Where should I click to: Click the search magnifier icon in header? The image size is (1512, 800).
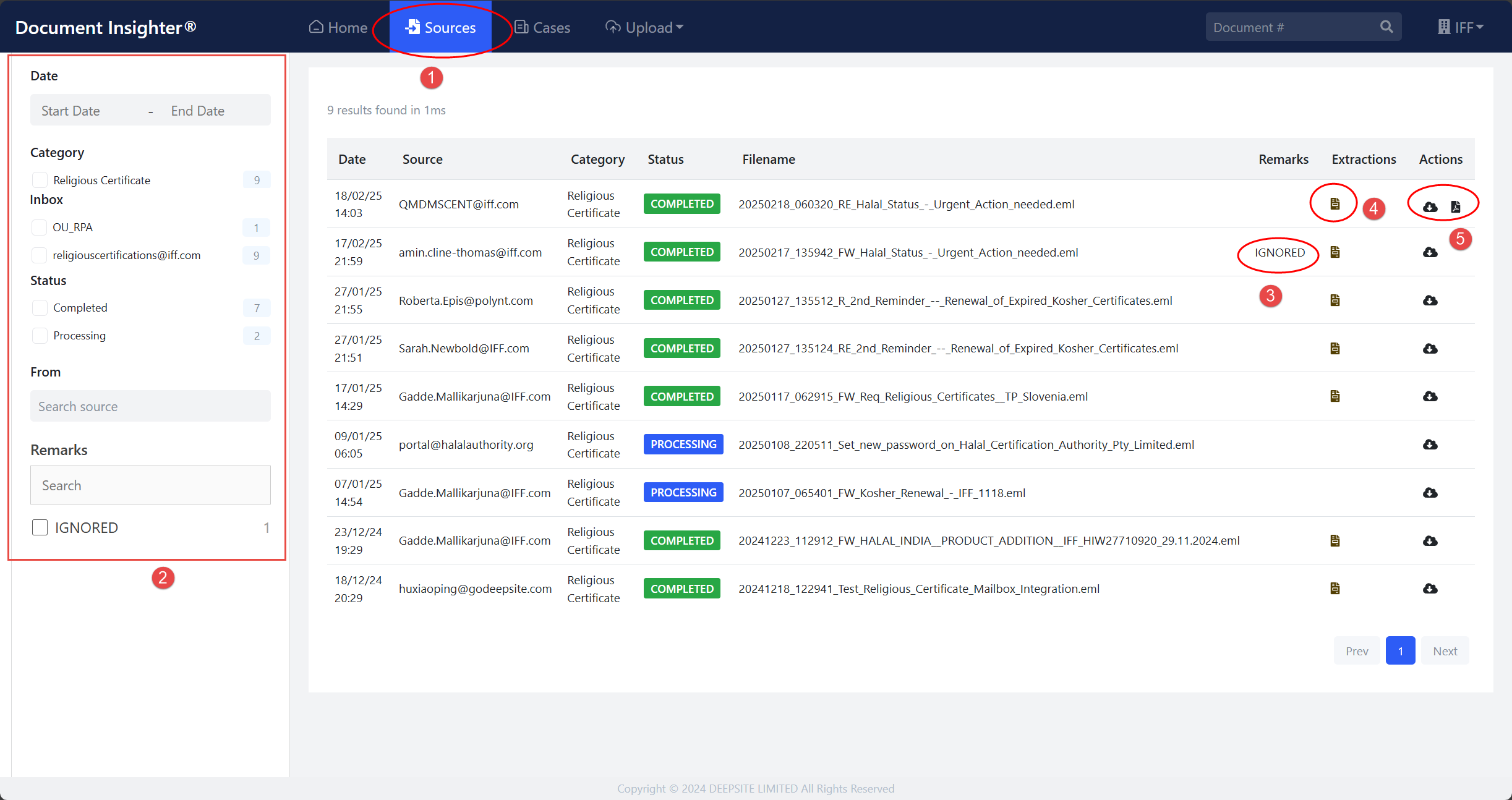click(x=1386, y=27)
